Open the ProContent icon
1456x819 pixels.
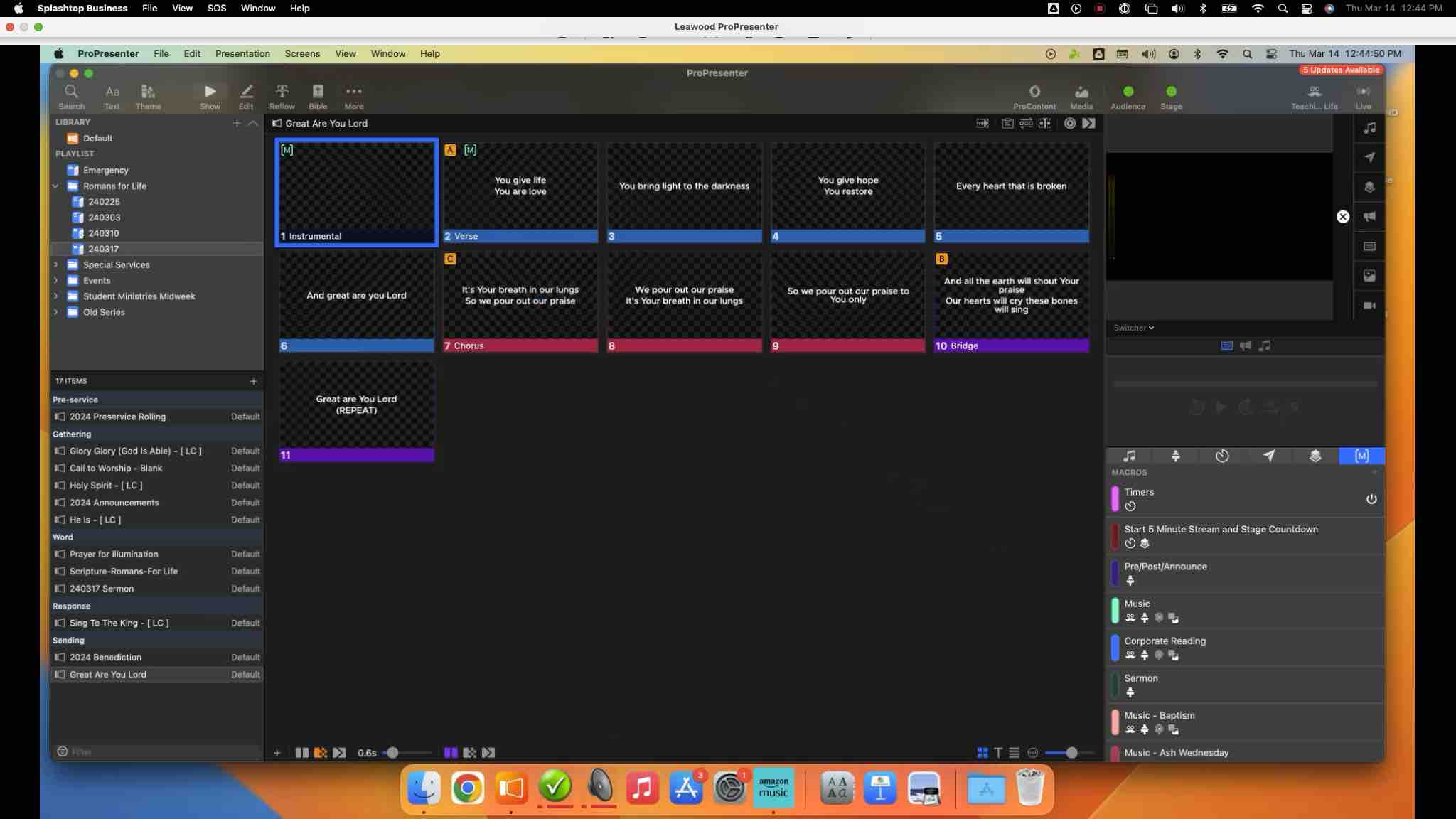coord(1034,96)
